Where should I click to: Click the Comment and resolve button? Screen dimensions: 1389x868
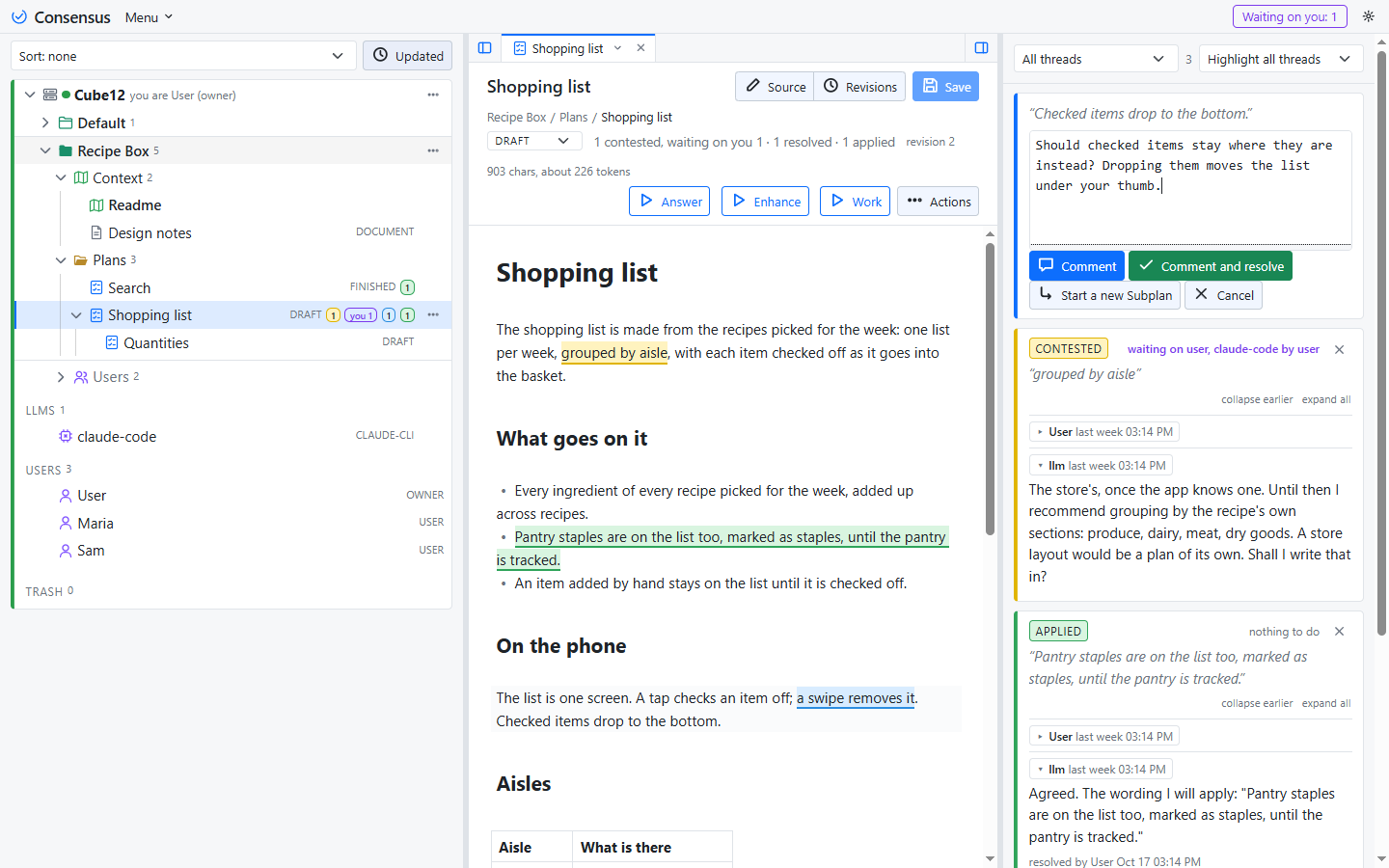click(1211, 266)
